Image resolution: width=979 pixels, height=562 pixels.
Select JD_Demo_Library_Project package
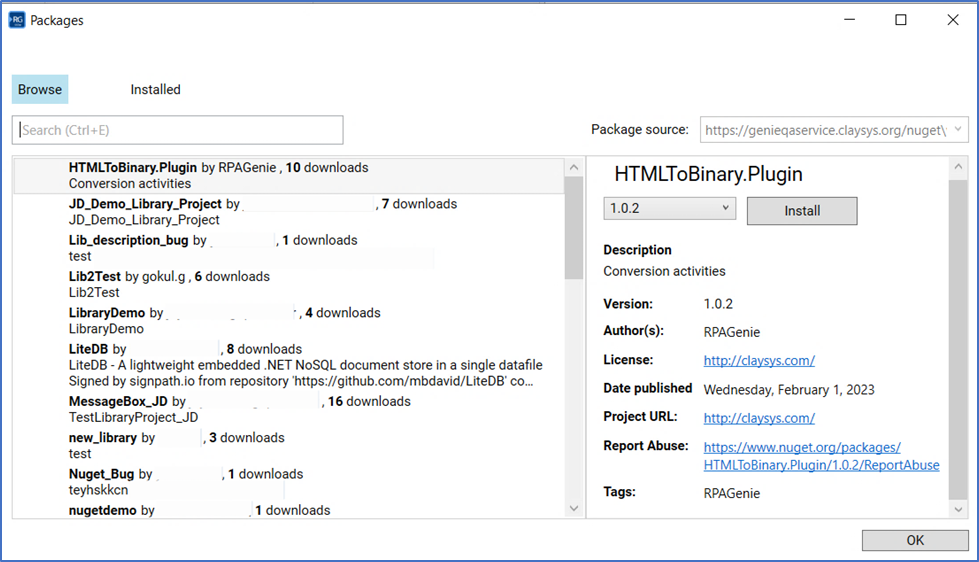(x=289, y=212)
